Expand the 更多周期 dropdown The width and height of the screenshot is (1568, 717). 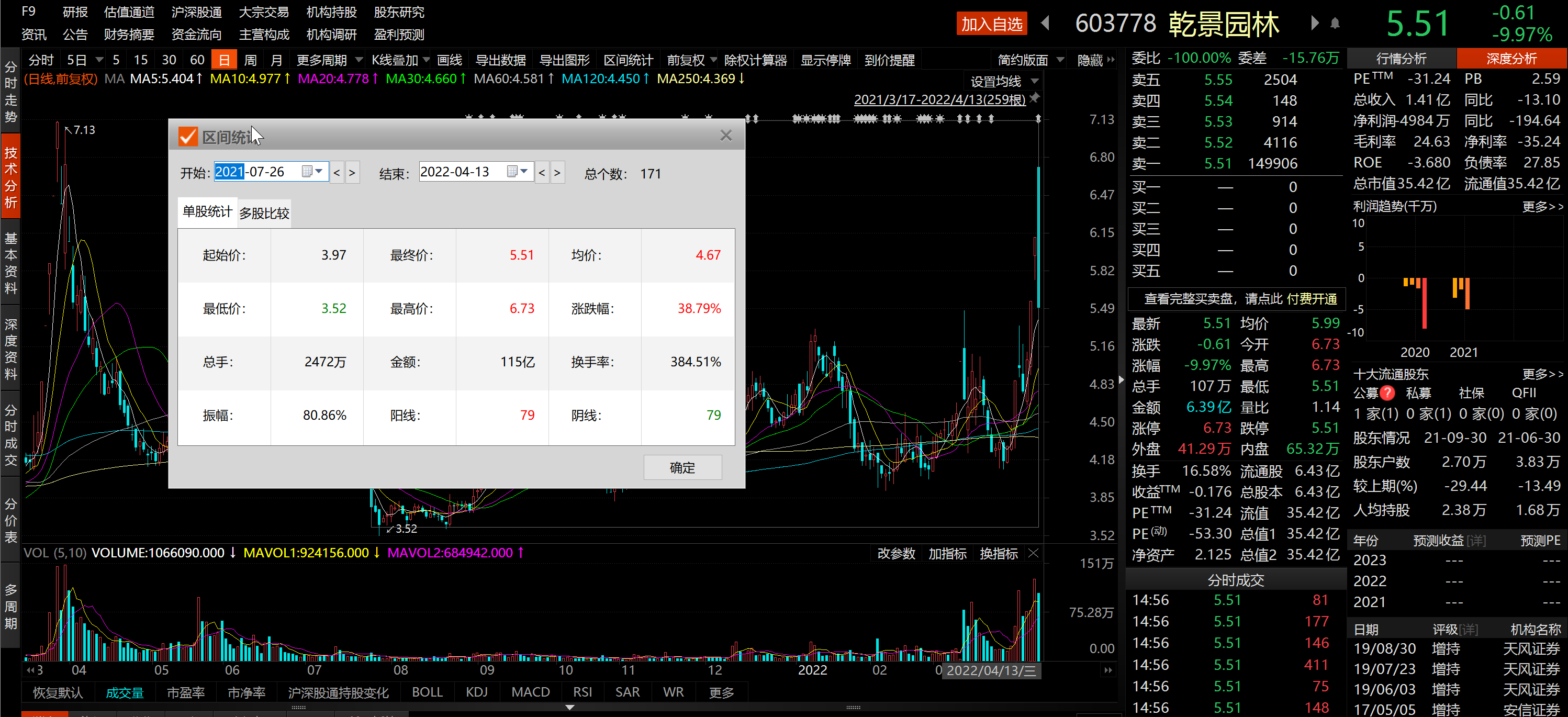359,60
